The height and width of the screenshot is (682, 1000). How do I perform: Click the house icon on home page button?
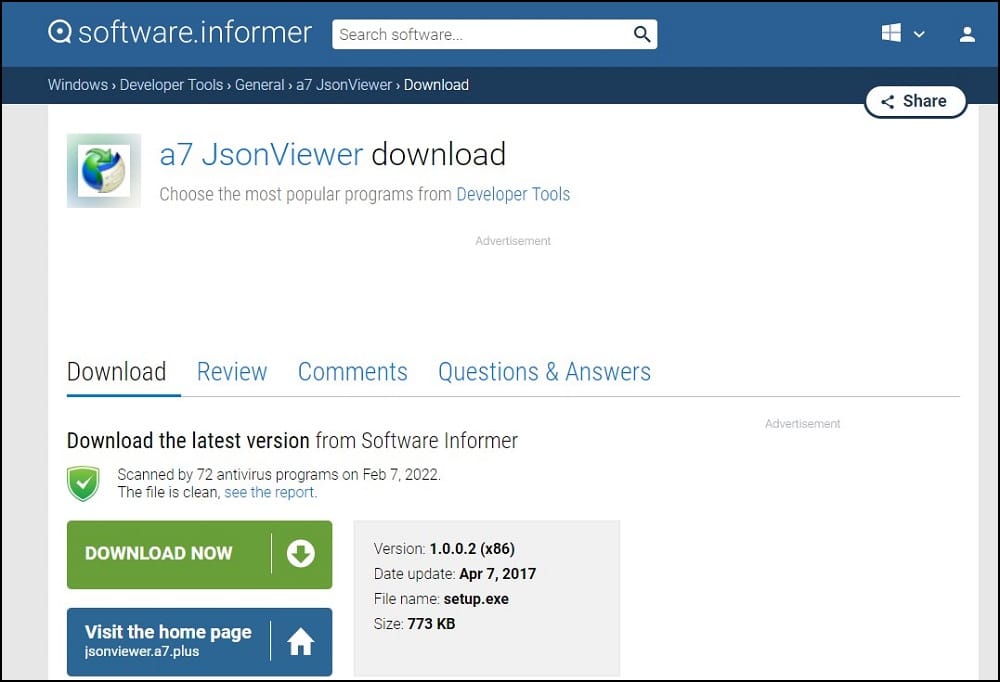click(x=300, y=642)
